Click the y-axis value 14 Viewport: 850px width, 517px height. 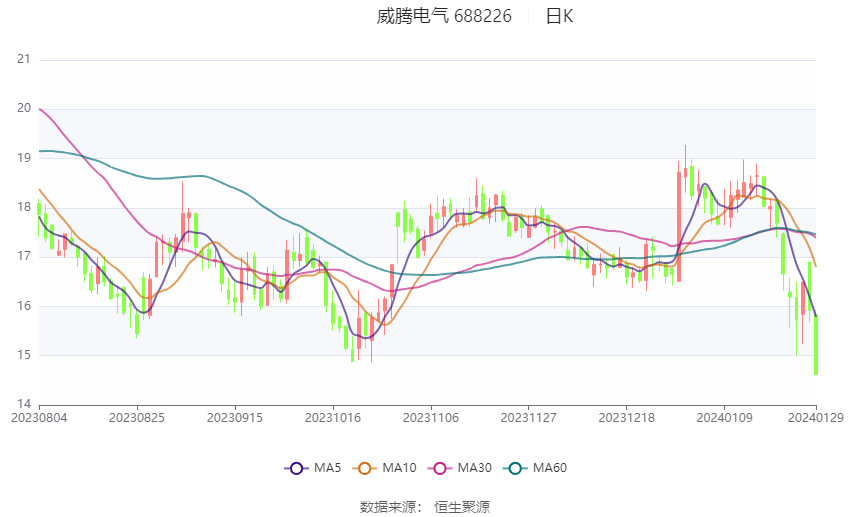(24, 404)
